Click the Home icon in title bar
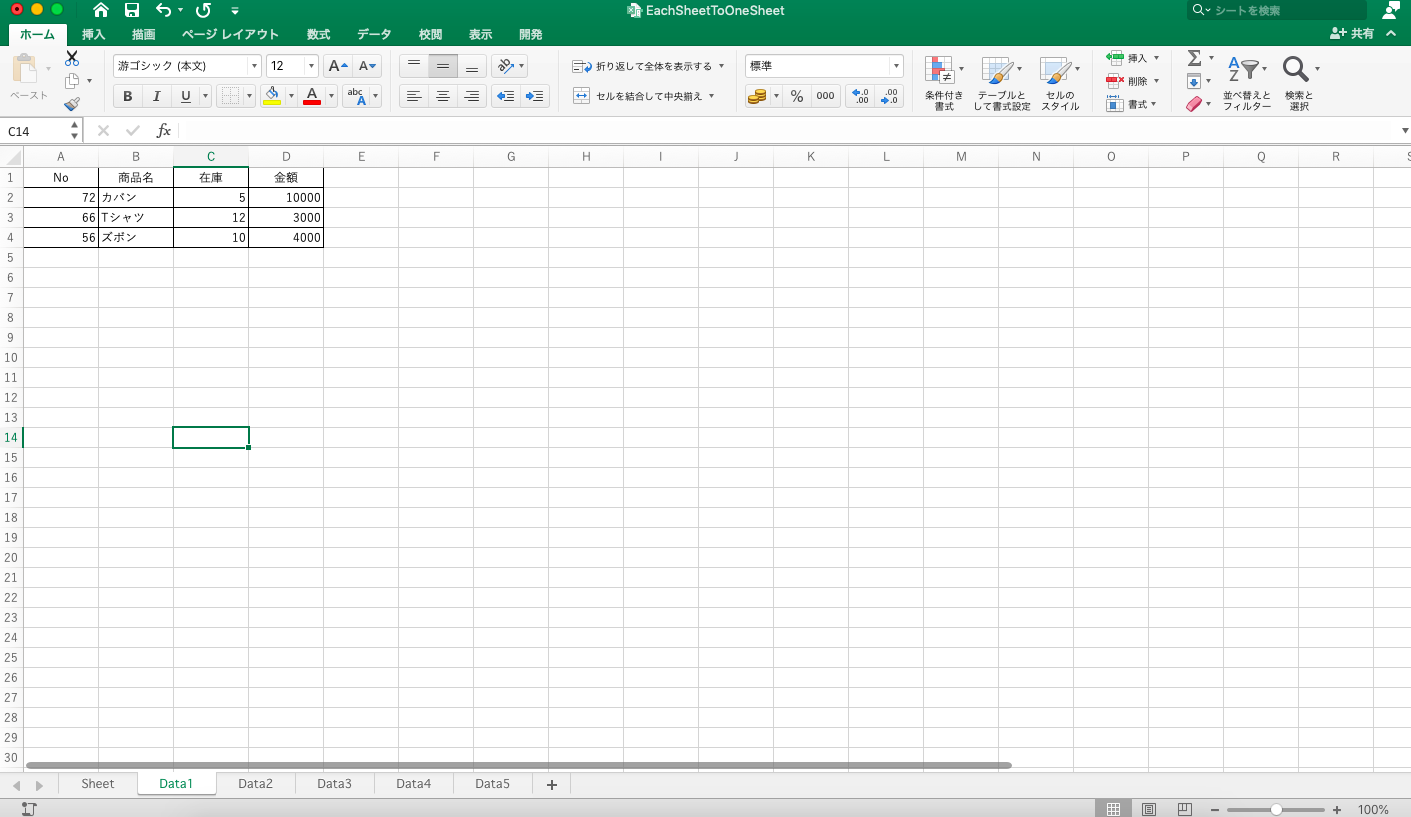 point(101,10)
